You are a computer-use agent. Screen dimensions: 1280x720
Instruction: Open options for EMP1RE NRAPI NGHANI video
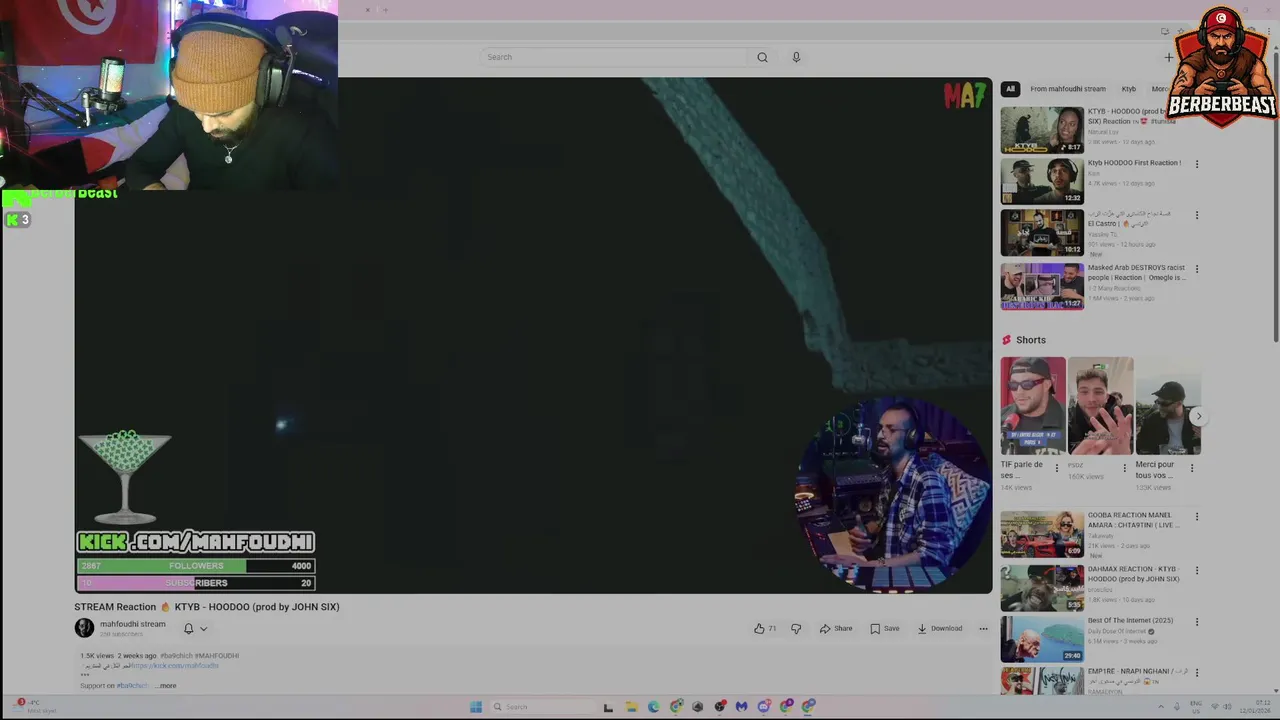coord(1197,673)
